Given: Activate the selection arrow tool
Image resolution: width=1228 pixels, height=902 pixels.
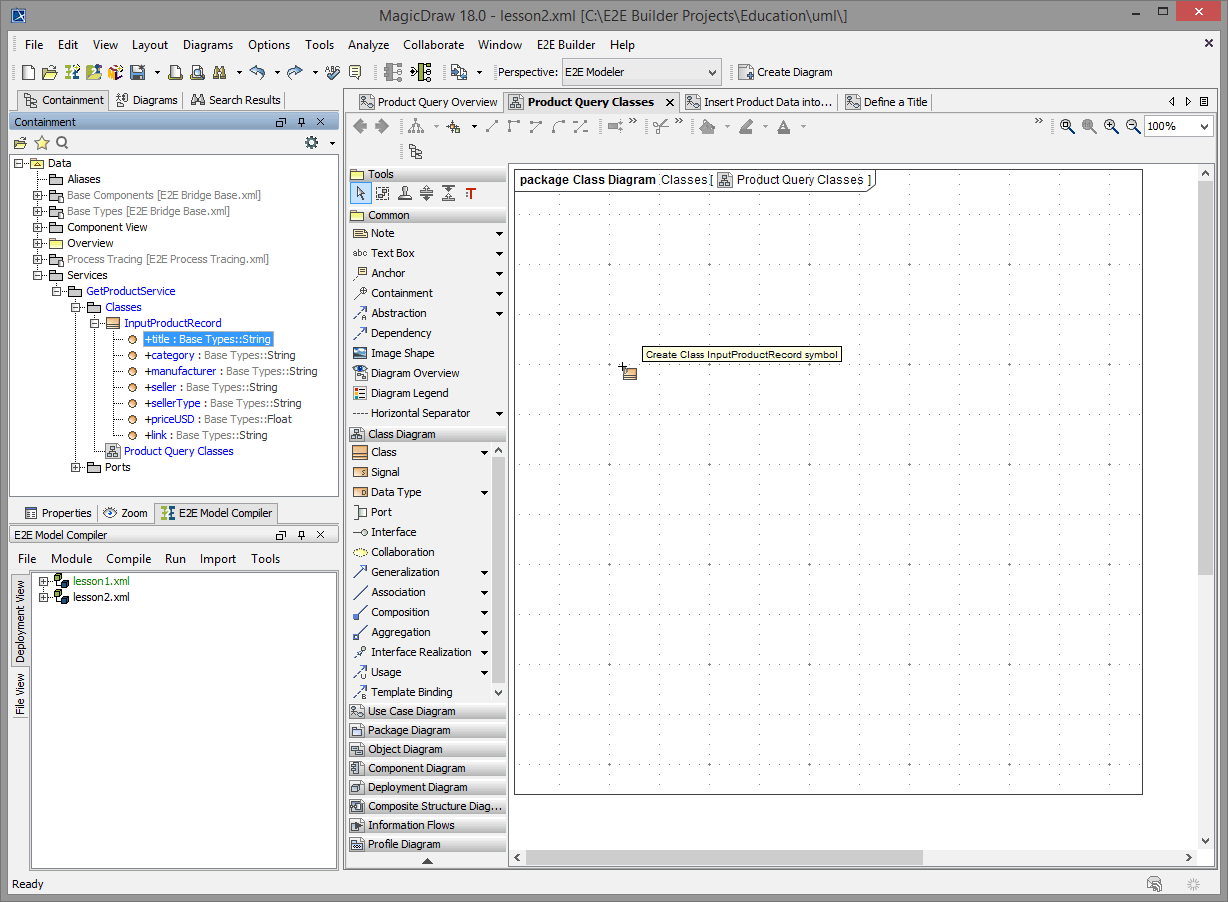Looking at the screenshot, I should tap(361, 192).
